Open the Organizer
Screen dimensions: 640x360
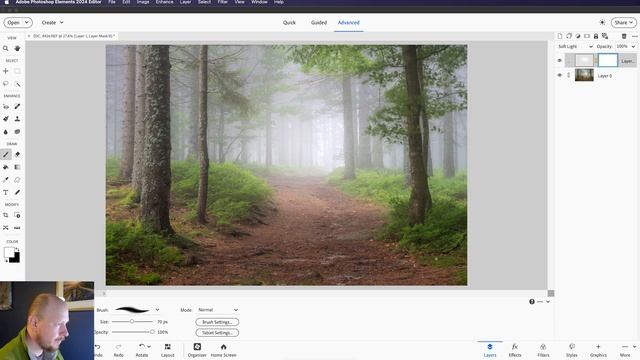point(197,350)
